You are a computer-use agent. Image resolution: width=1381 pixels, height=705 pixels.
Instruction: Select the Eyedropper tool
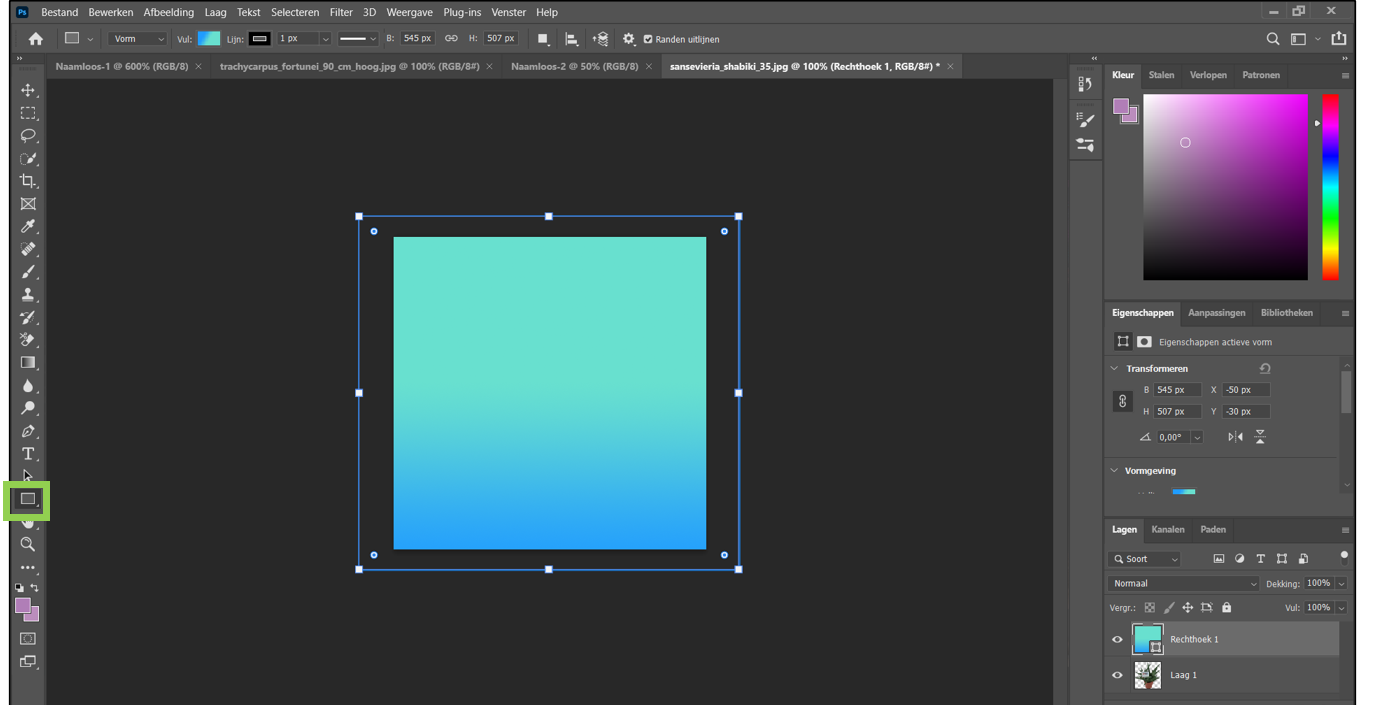coord(28,227)
